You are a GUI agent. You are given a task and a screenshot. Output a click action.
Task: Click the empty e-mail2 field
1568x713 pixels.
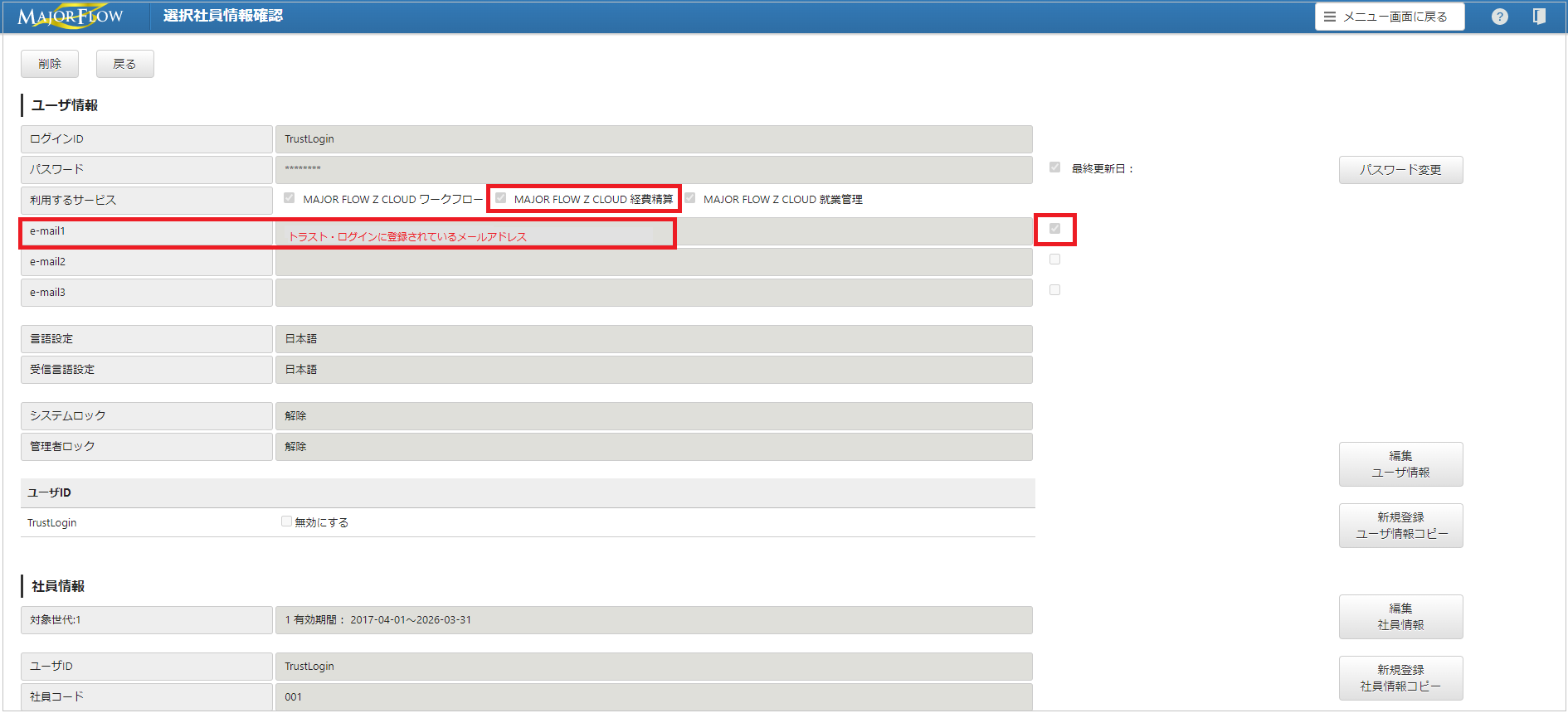pos(654,262)
